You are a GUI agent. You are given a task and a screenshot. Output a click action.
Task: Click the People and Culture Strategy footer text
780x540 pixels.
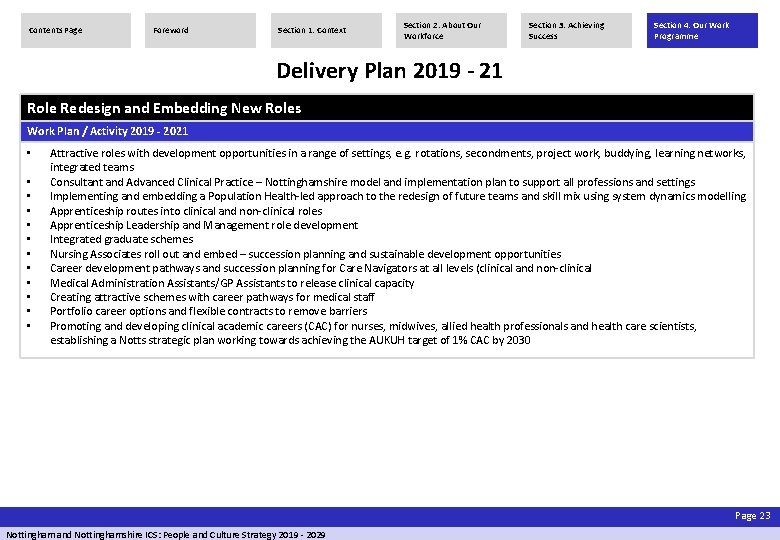(166, 535)
